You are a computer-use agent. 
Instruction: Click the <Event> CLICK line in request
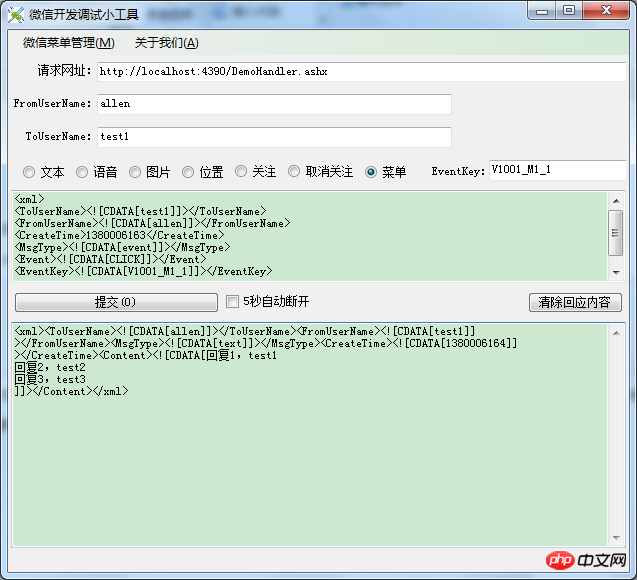tap(110, 260)
